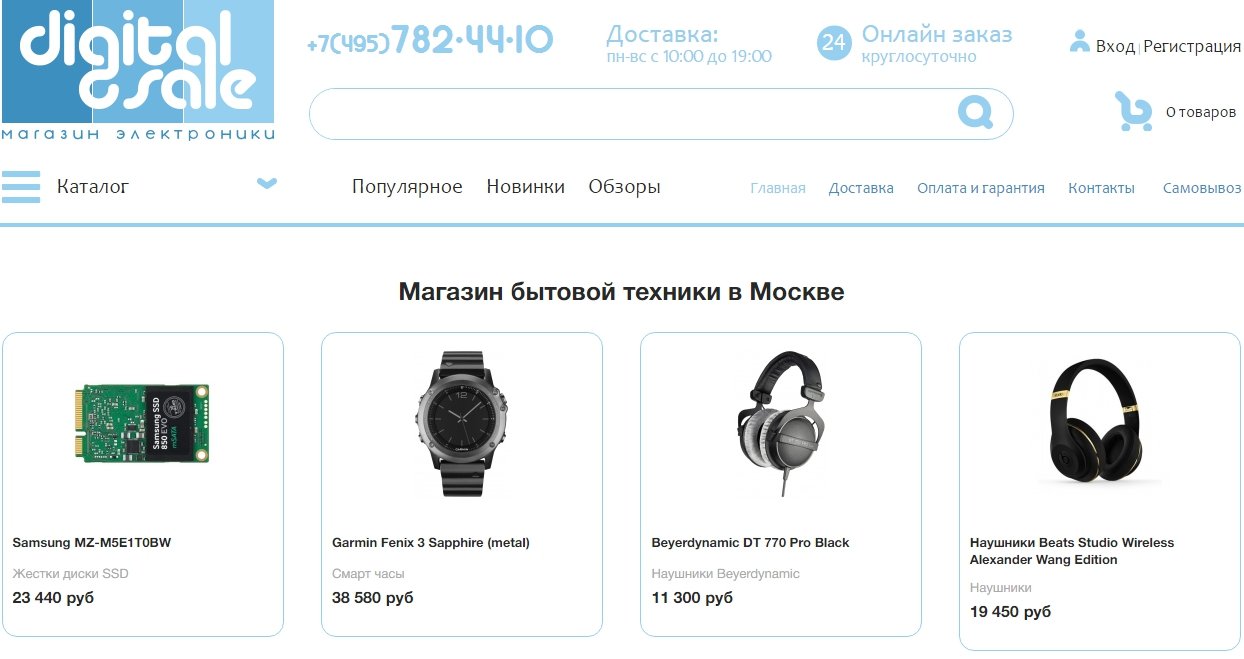Focus the search input field
The image size is (1244, 659).
[x=661, y=114]
